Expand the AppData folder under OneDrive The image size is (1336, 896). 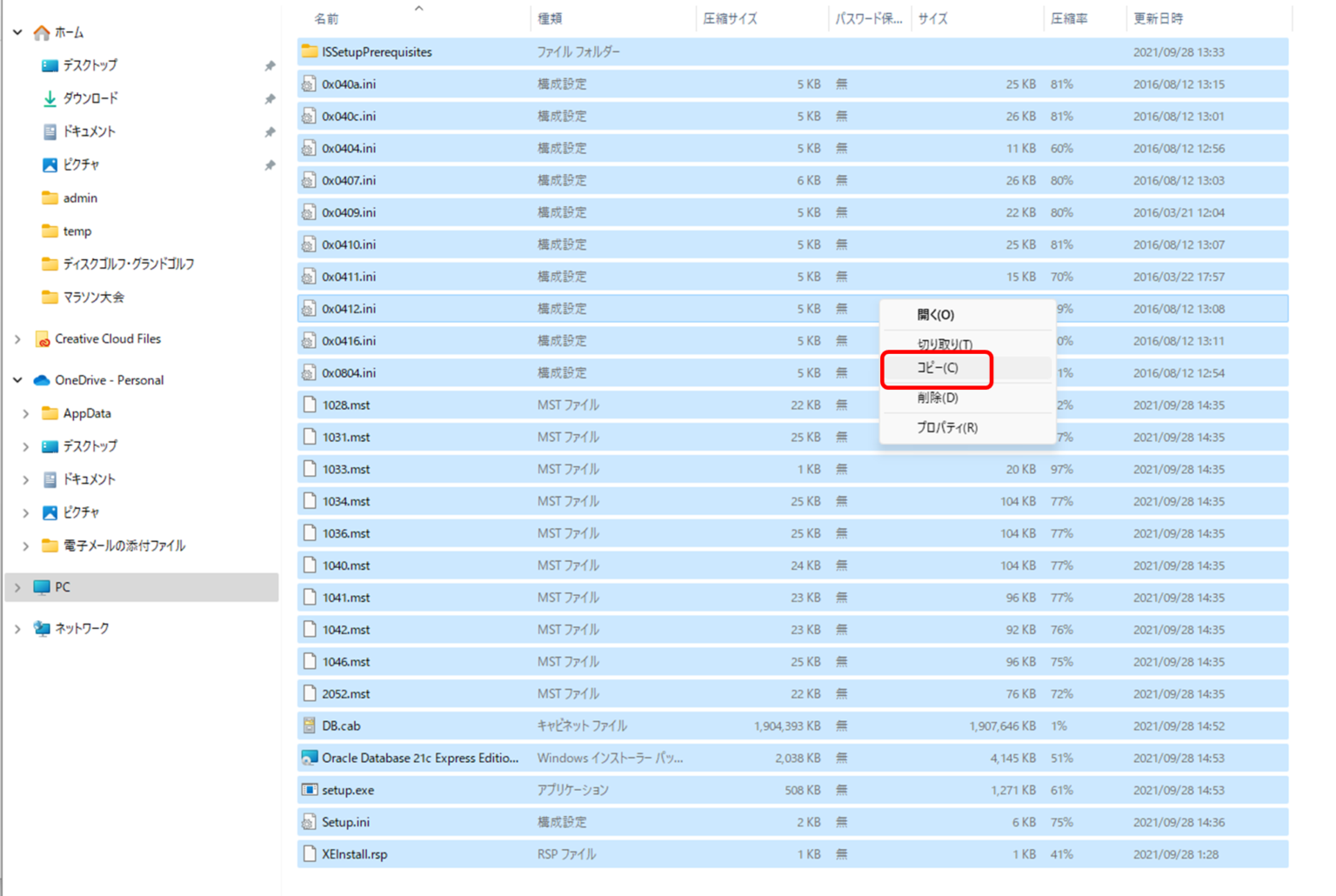pos(26,413)
